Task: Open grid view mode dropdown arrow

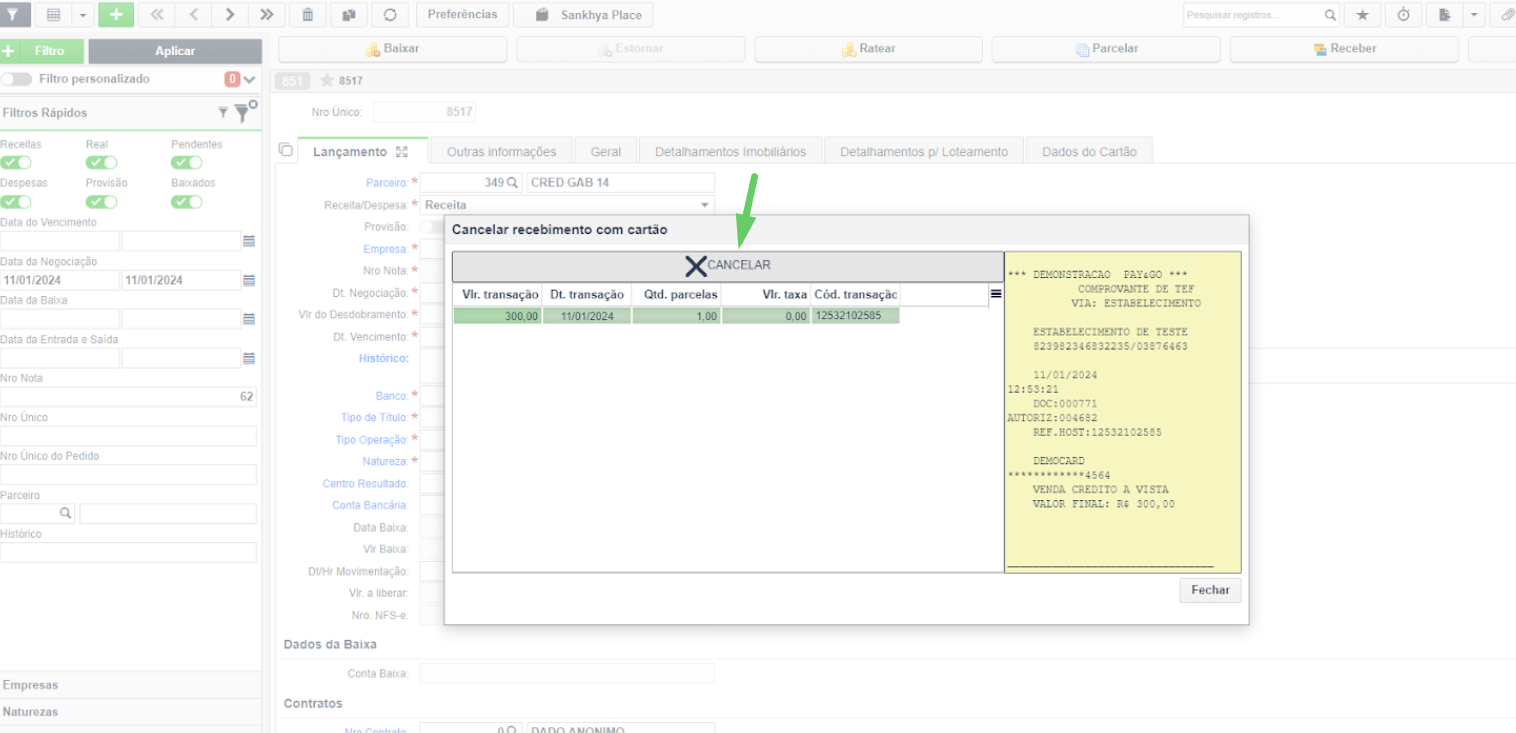Action: click(x=82, y=15)
